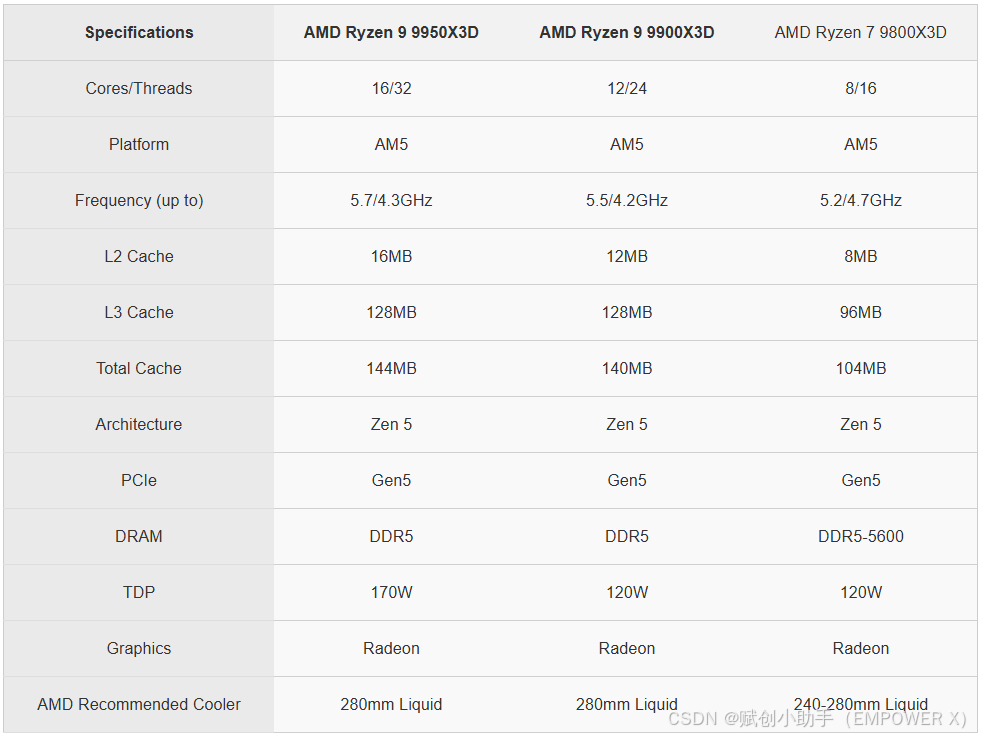Click the 8MB L2 cache value

pos(861,257)
